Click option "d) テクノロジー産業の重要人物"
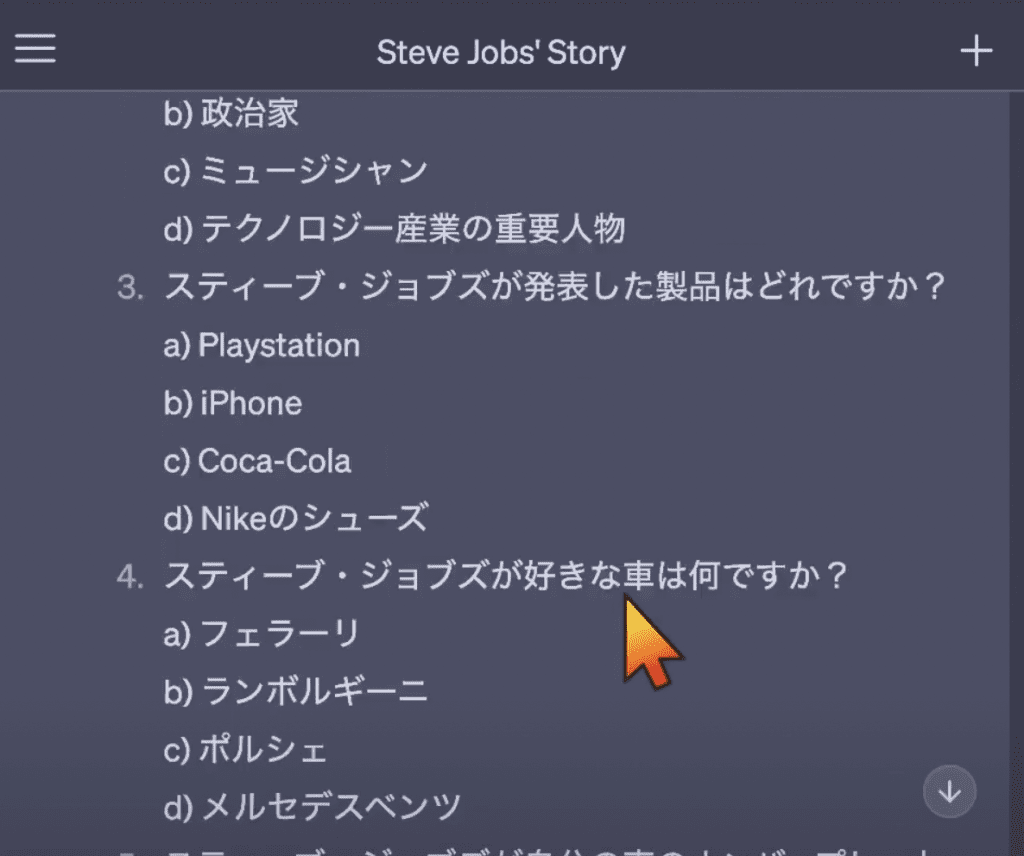The width and height of the screenshot is (1024, 856). pyautogui.click(x=394, y=229)
